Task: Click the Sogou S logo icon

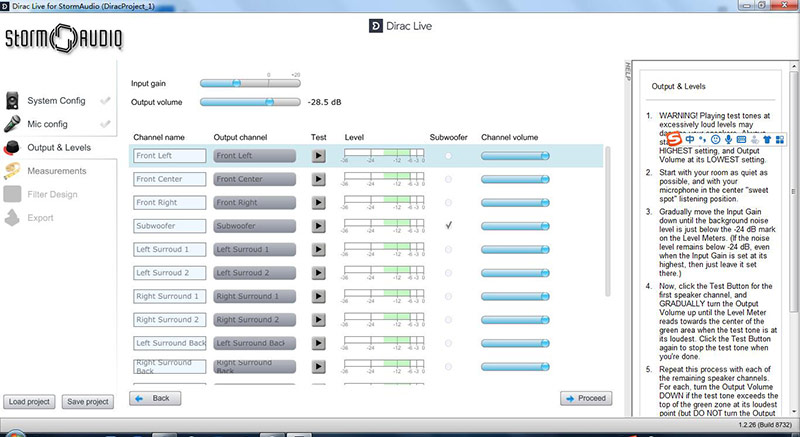Action: tap(674, 139)
